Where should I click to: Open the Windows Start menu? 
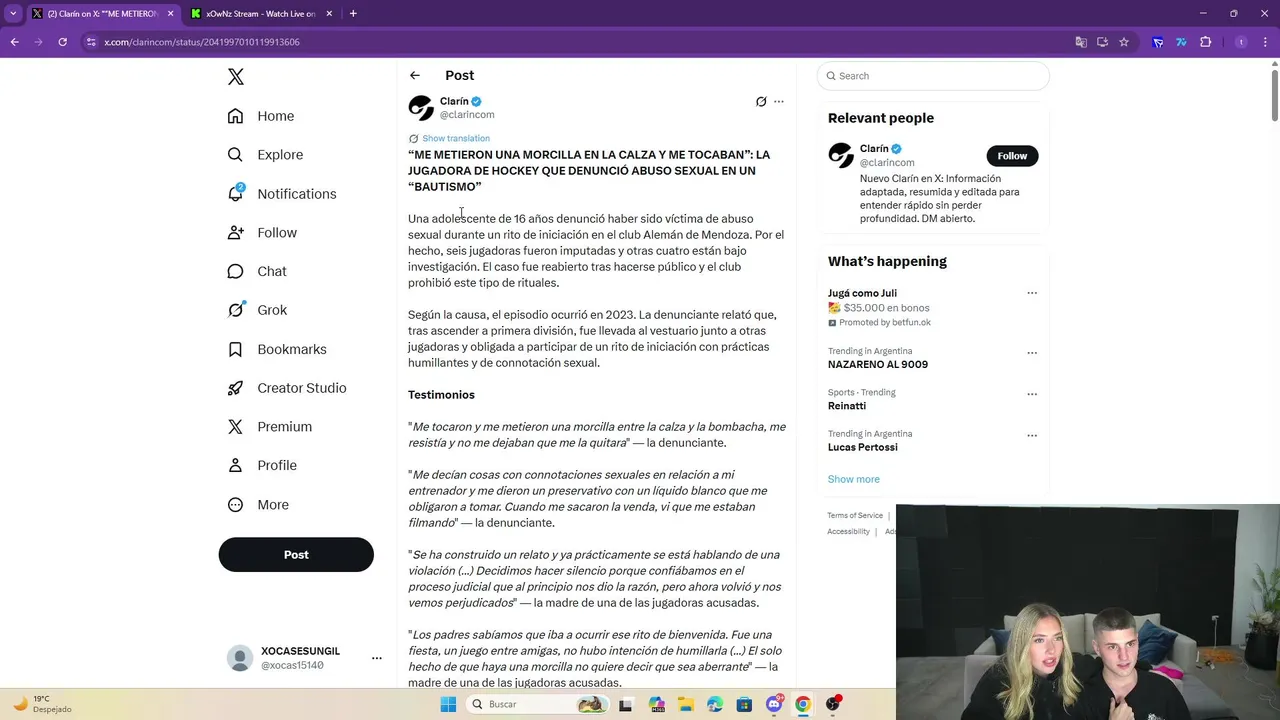pyautogui.click(x=449, y=704)
